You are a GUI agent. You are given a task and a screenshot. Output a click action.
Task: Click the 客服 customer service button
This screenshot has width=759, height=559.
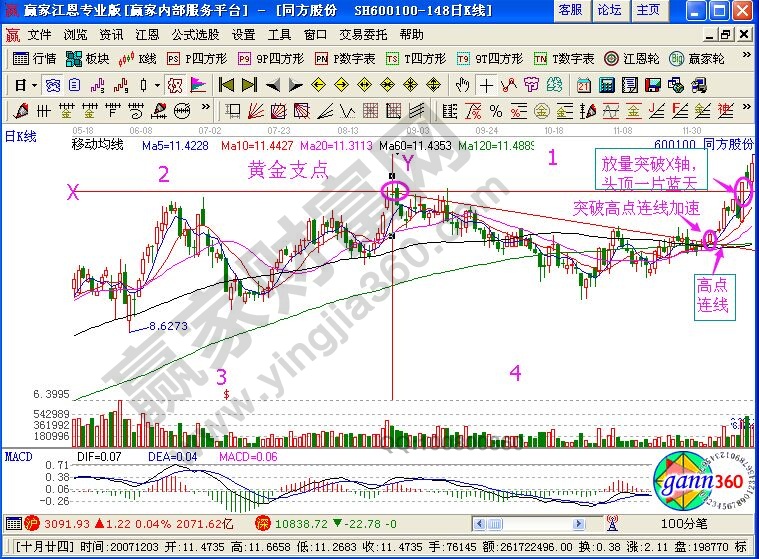570,10
